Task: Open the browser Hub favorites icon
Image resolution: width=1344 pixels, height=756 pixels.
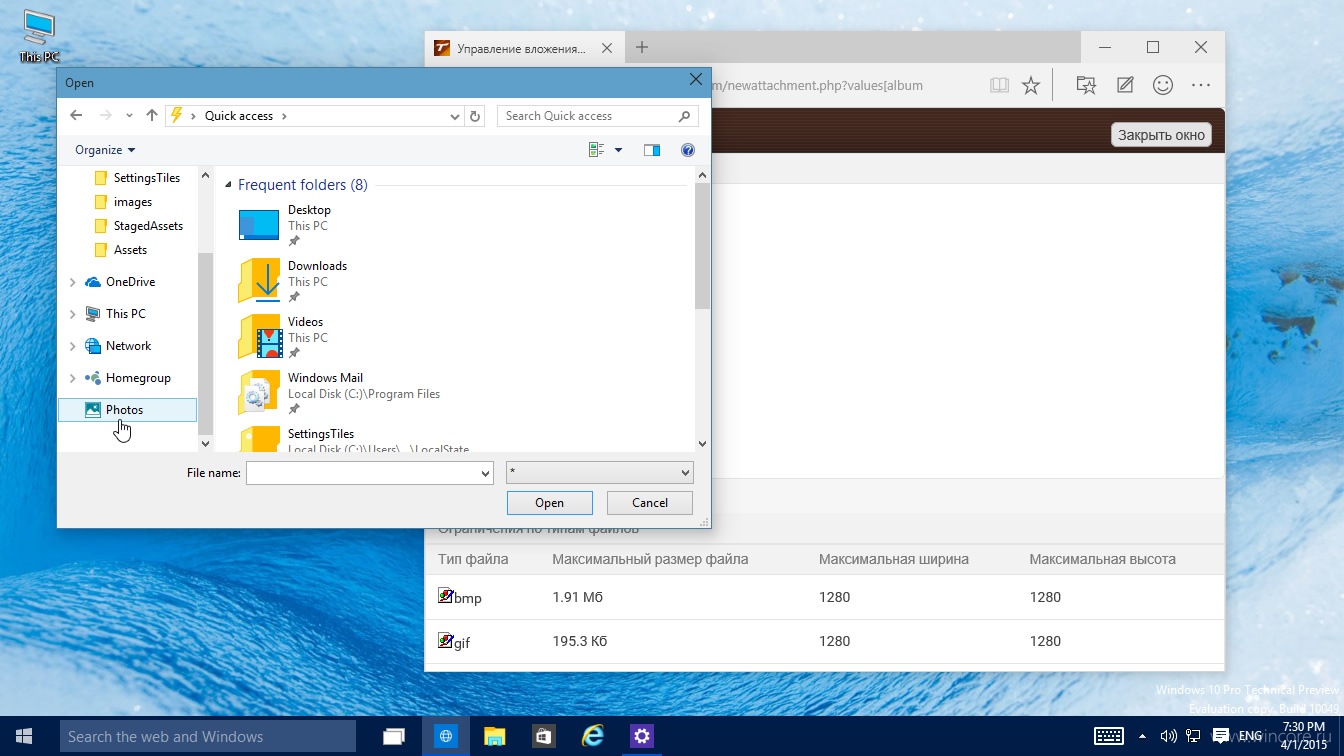Action: point(1087,86)
